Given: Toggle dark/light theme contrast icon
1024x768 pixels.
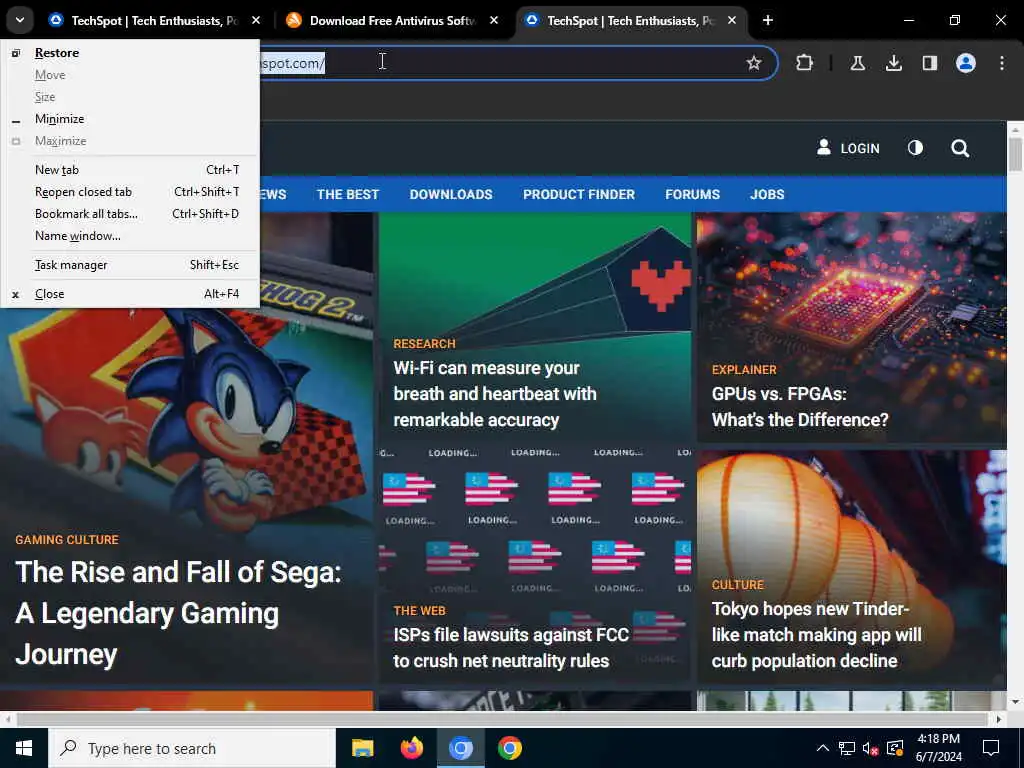Looking at the screenshot, I should 915,148.
